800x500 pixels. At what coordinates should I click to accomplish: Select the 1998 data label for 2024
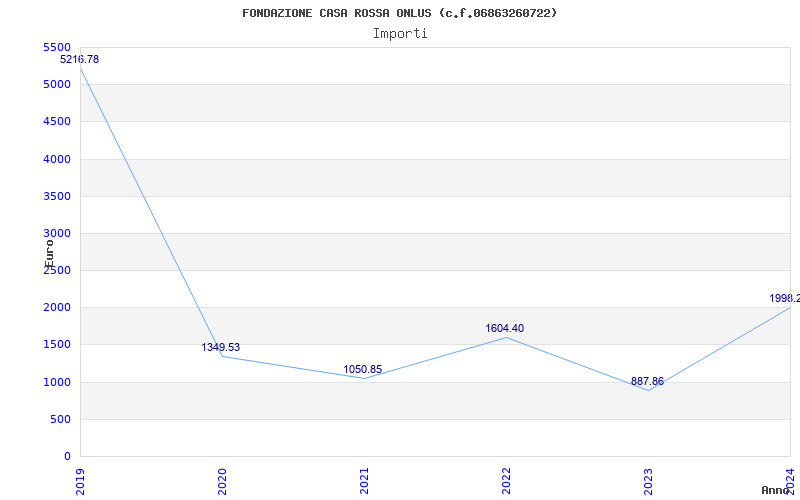(x=785, y=298)
